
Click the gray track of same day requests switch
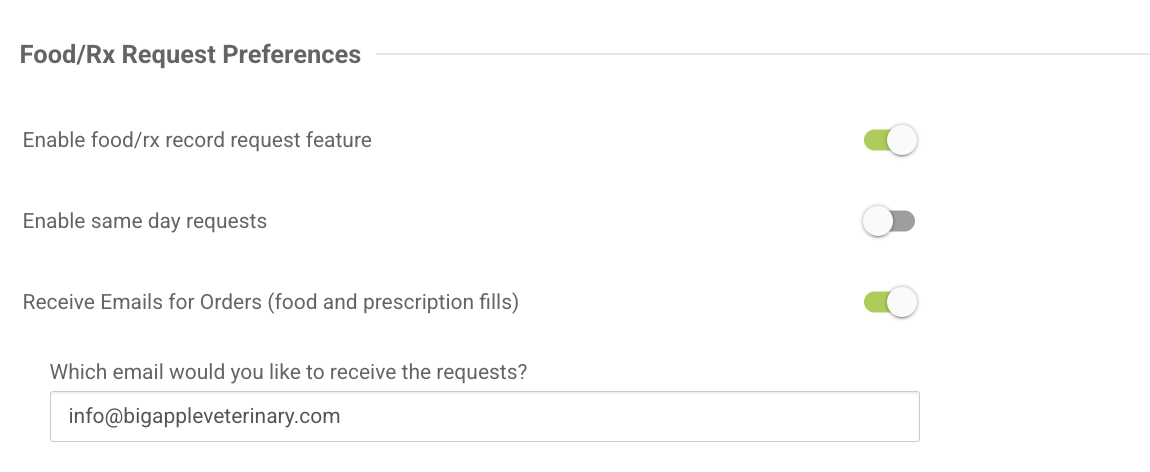pyautogui.click(x=906, y=221)
